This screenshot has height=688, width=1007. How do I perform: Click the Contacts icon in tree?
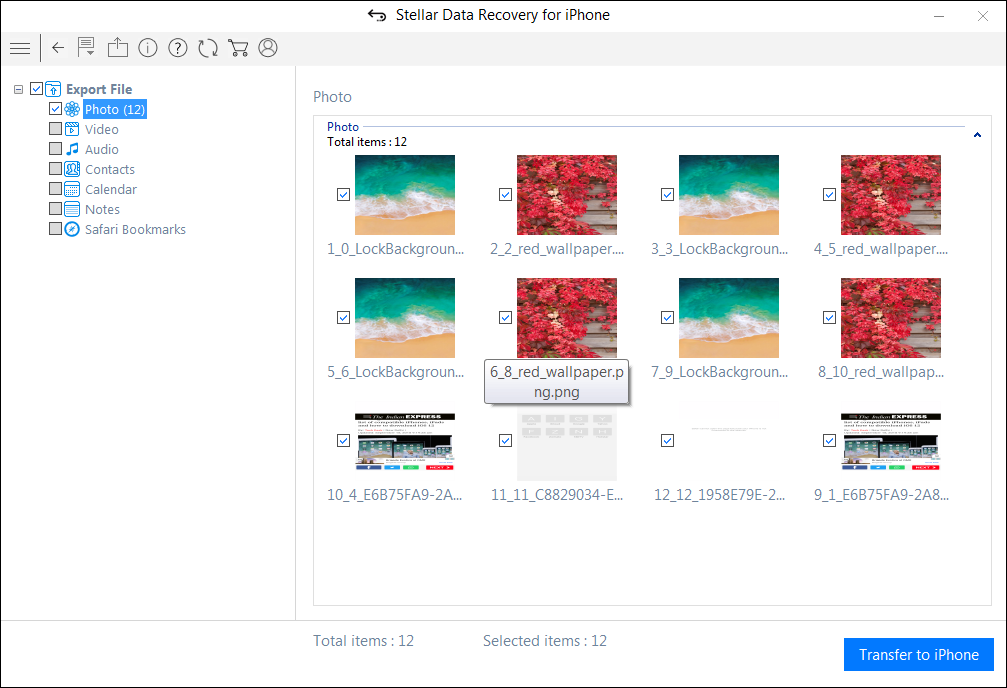pos(72,169)
